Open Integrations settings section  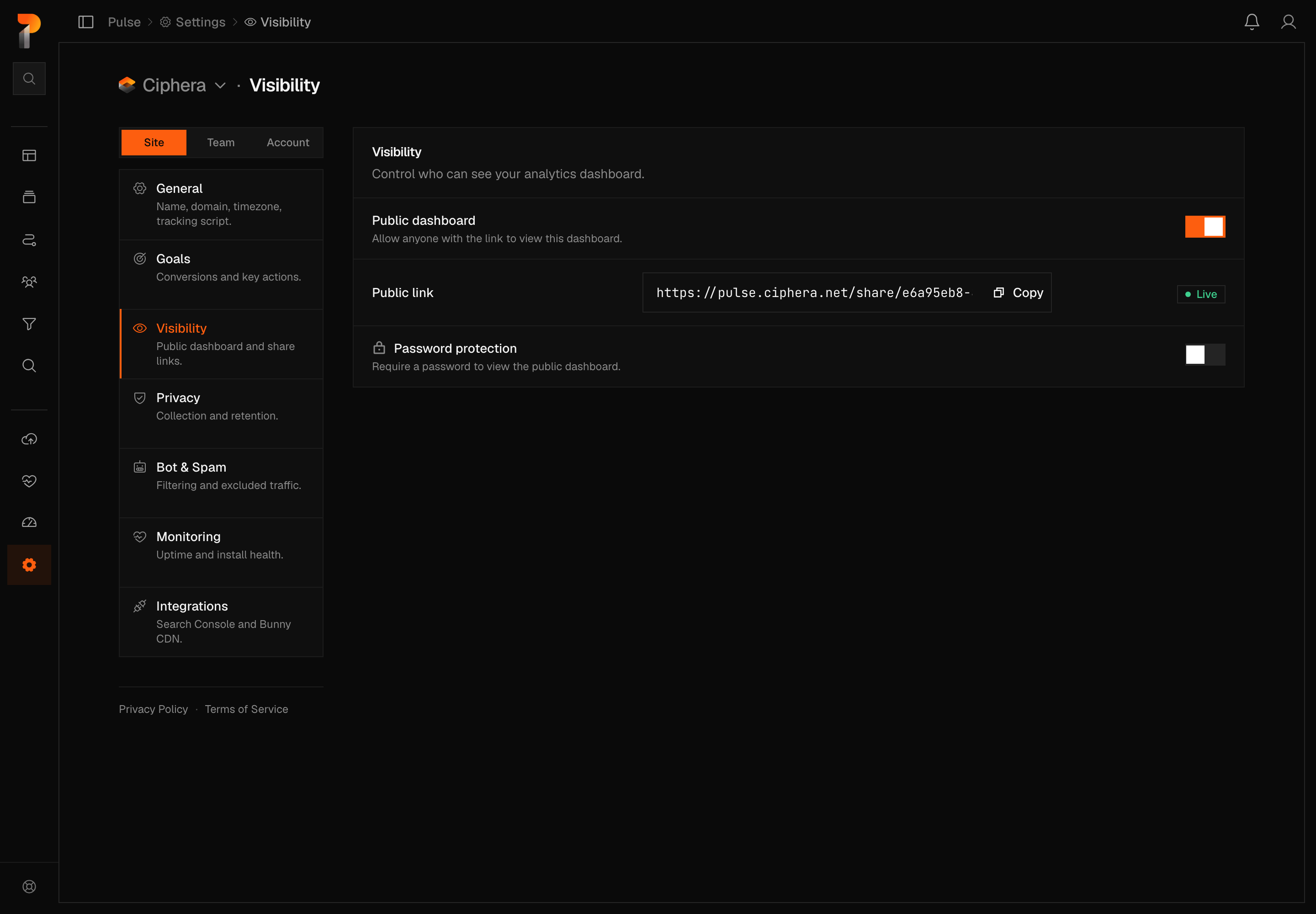tap(221, 622)
